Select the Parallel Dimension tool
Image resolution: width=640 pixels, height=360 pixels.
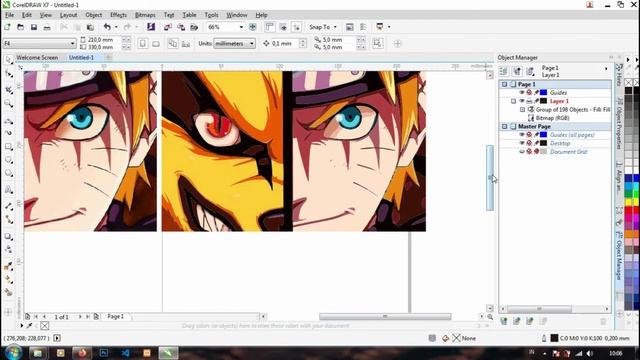9,206
